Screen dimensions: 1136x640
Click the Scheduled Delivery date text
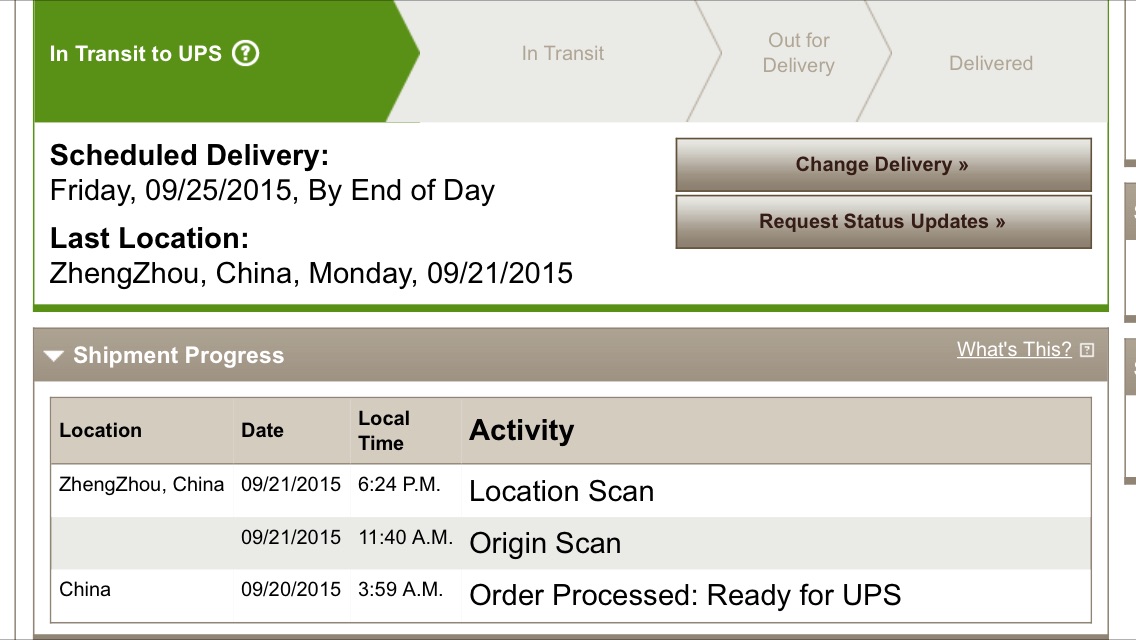tap(272, 191)
